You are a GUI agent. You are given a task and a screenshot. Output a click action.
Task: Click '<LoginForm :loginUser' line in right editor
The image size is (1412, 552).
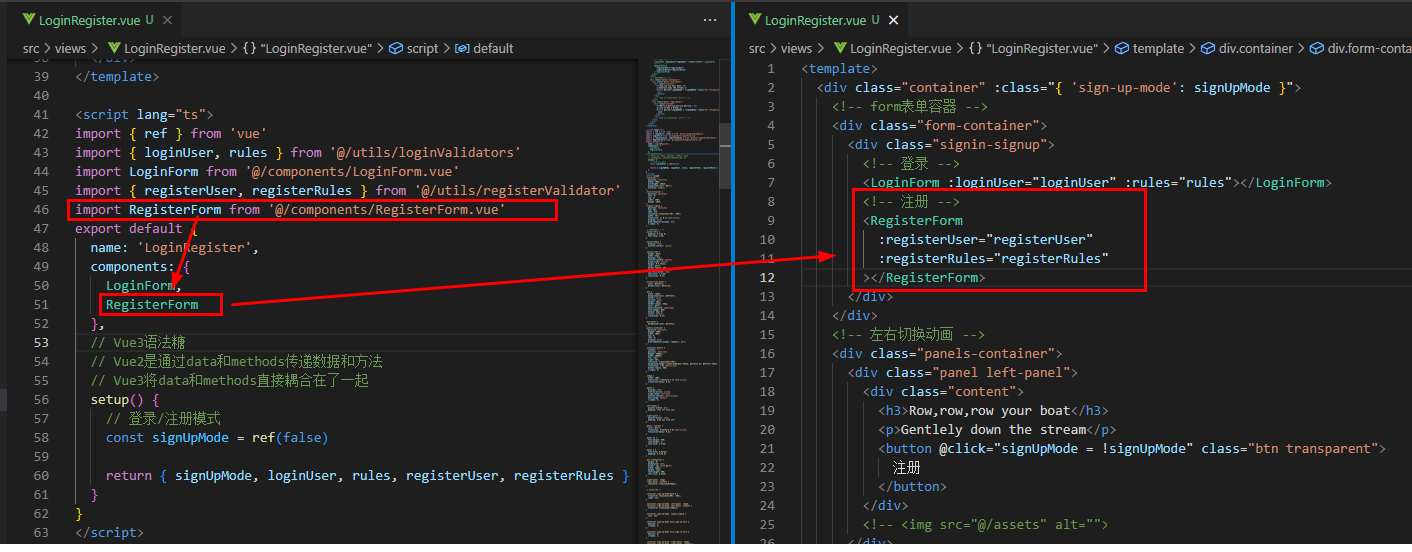pos(1097,182)
